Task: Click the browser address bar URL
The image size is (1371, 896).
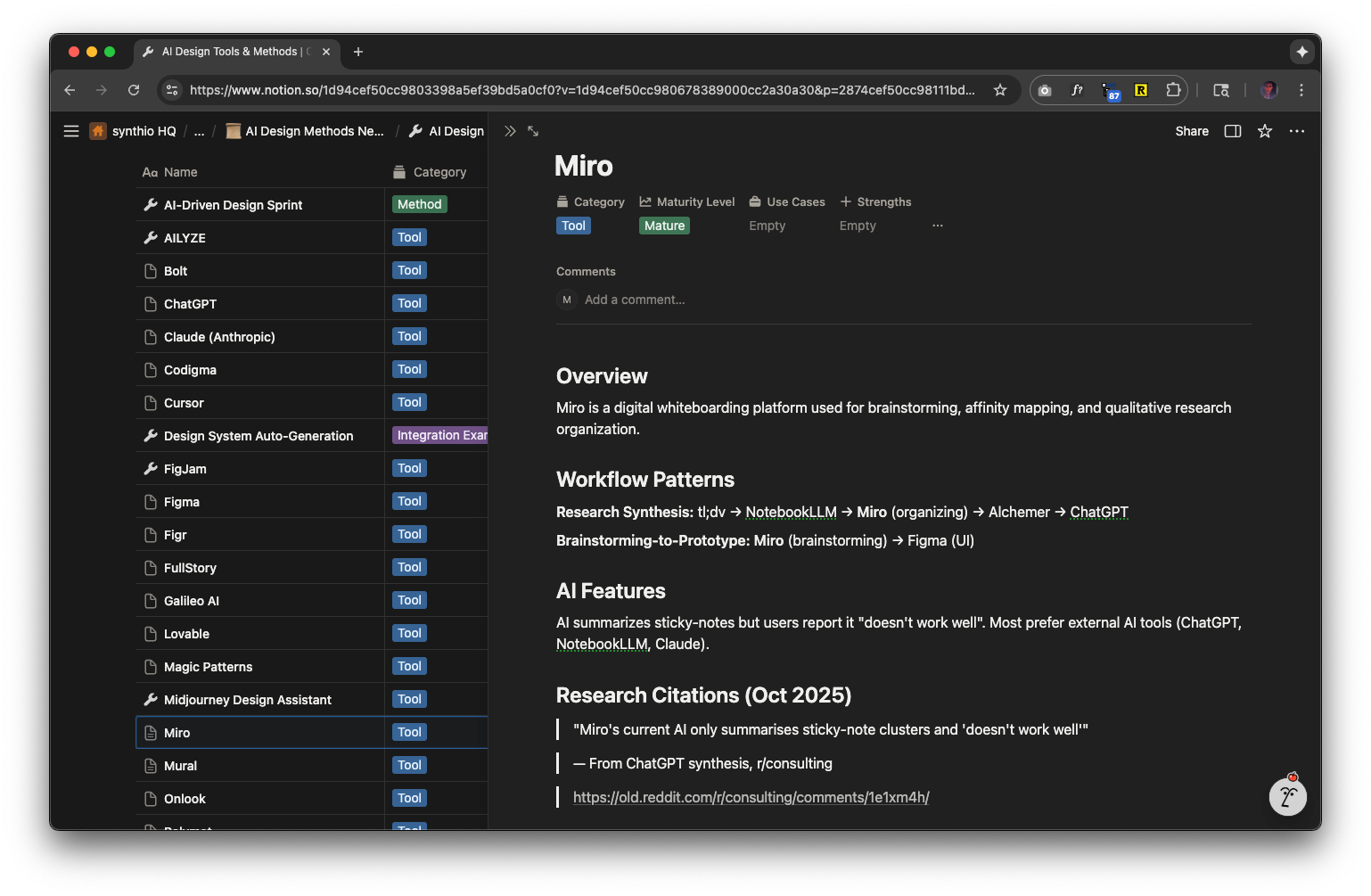Action: coord(582,90)
